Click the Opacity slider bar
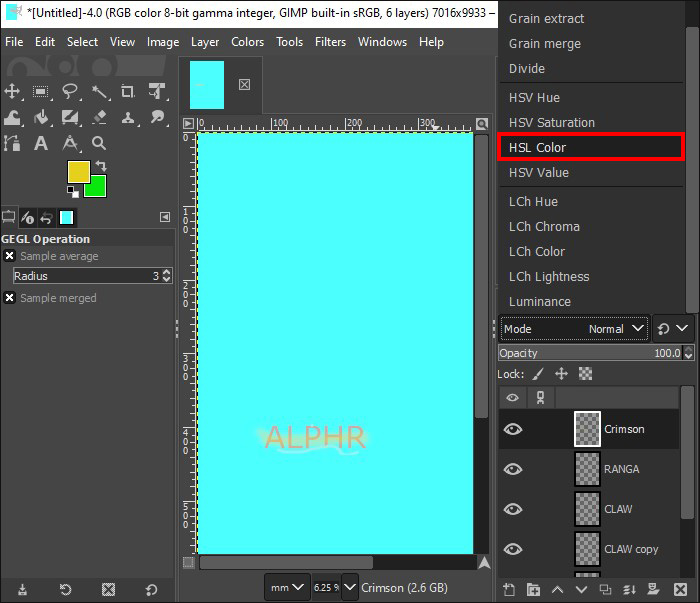 point(591,353)
